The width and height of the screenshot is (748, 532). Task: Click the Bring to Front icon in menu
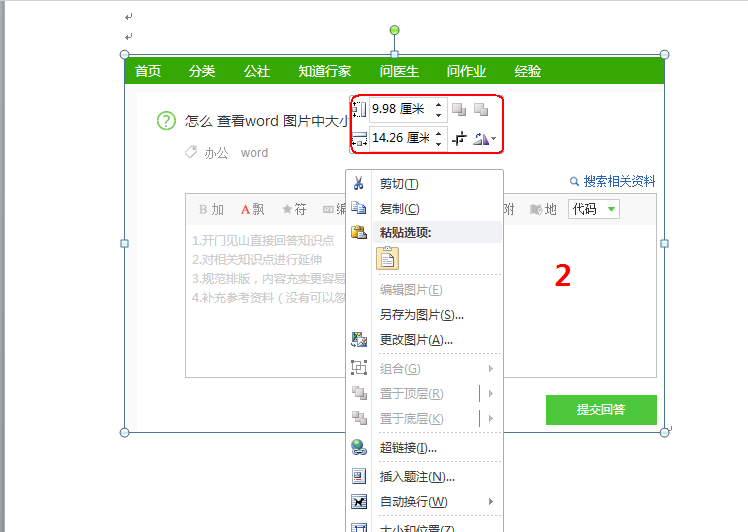point(359,393)
